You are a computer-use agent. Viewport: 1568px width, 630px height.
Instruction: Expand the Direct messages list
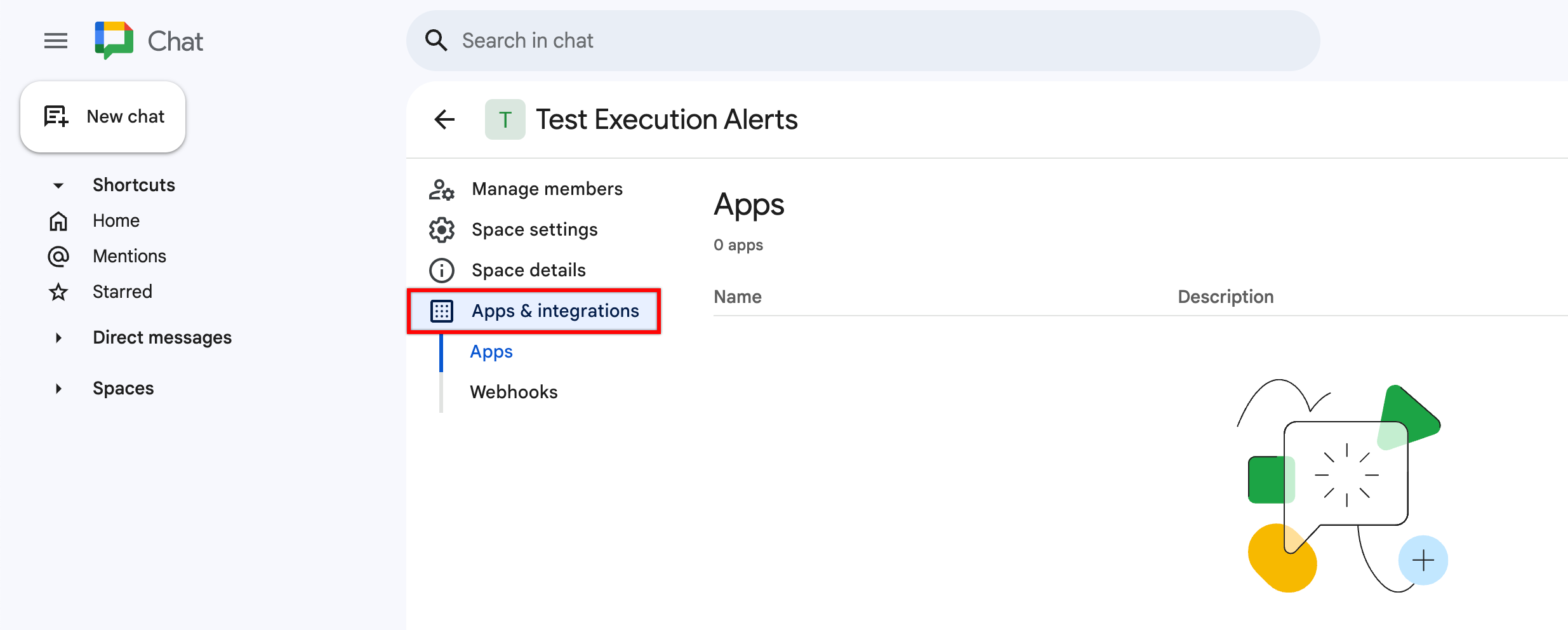click(x=58, y=337)
